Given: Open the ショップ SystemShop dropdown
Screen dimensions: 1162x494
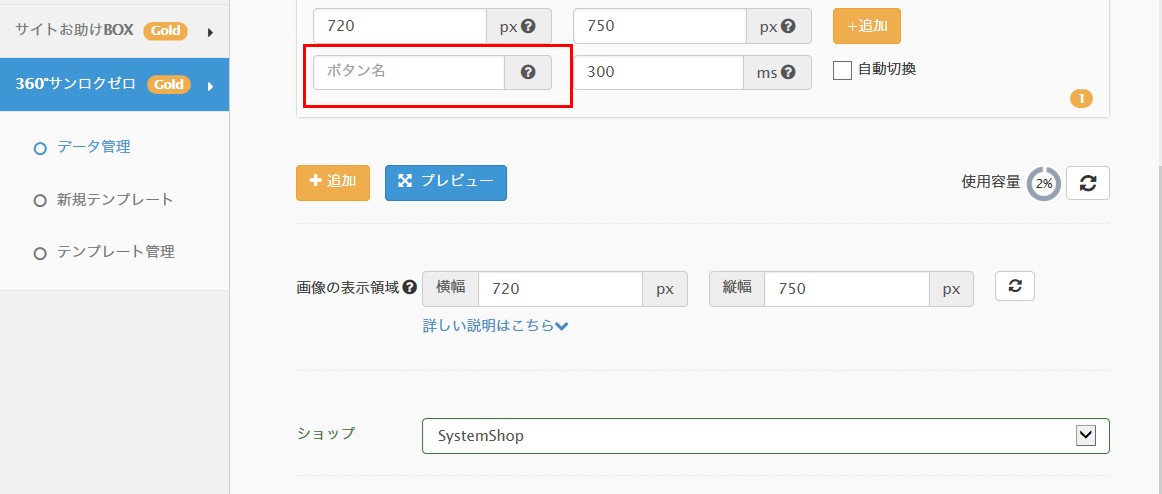Looking at the screenshot, I should click(766, 436).
